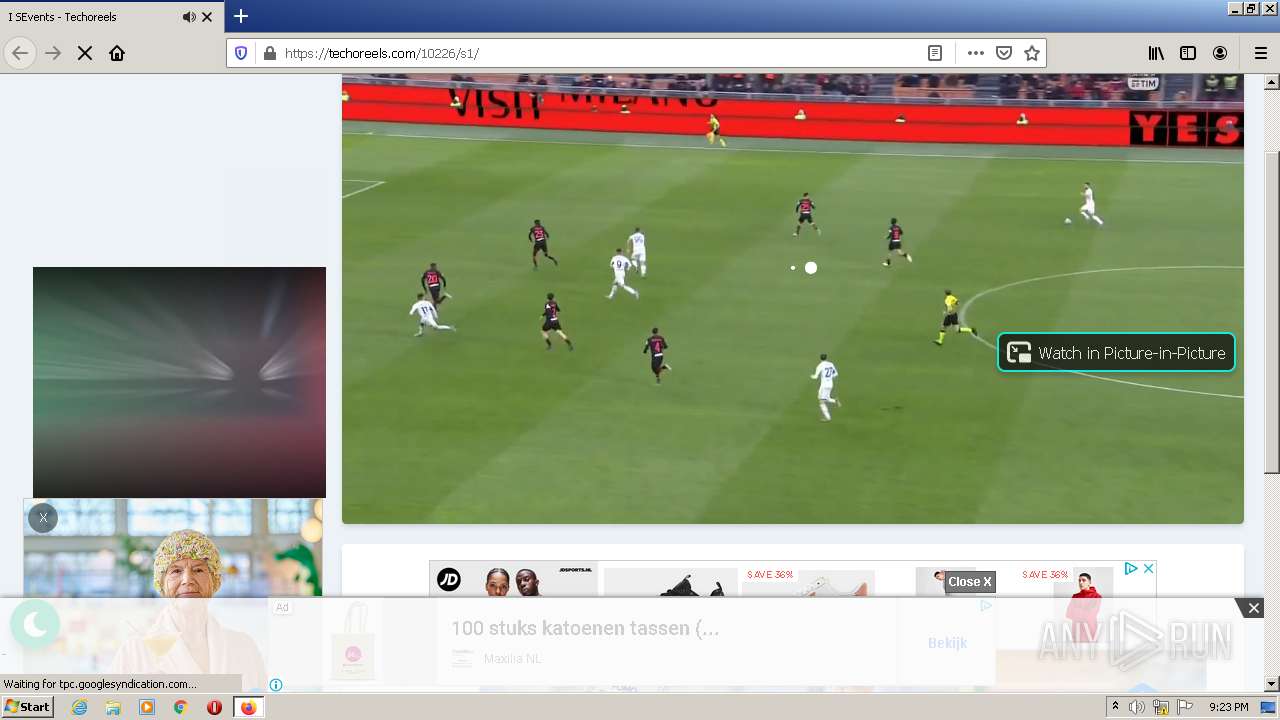Open ad info circle icon at bottom left
This screenshot has height=720, width=1280.
(276, 685)
